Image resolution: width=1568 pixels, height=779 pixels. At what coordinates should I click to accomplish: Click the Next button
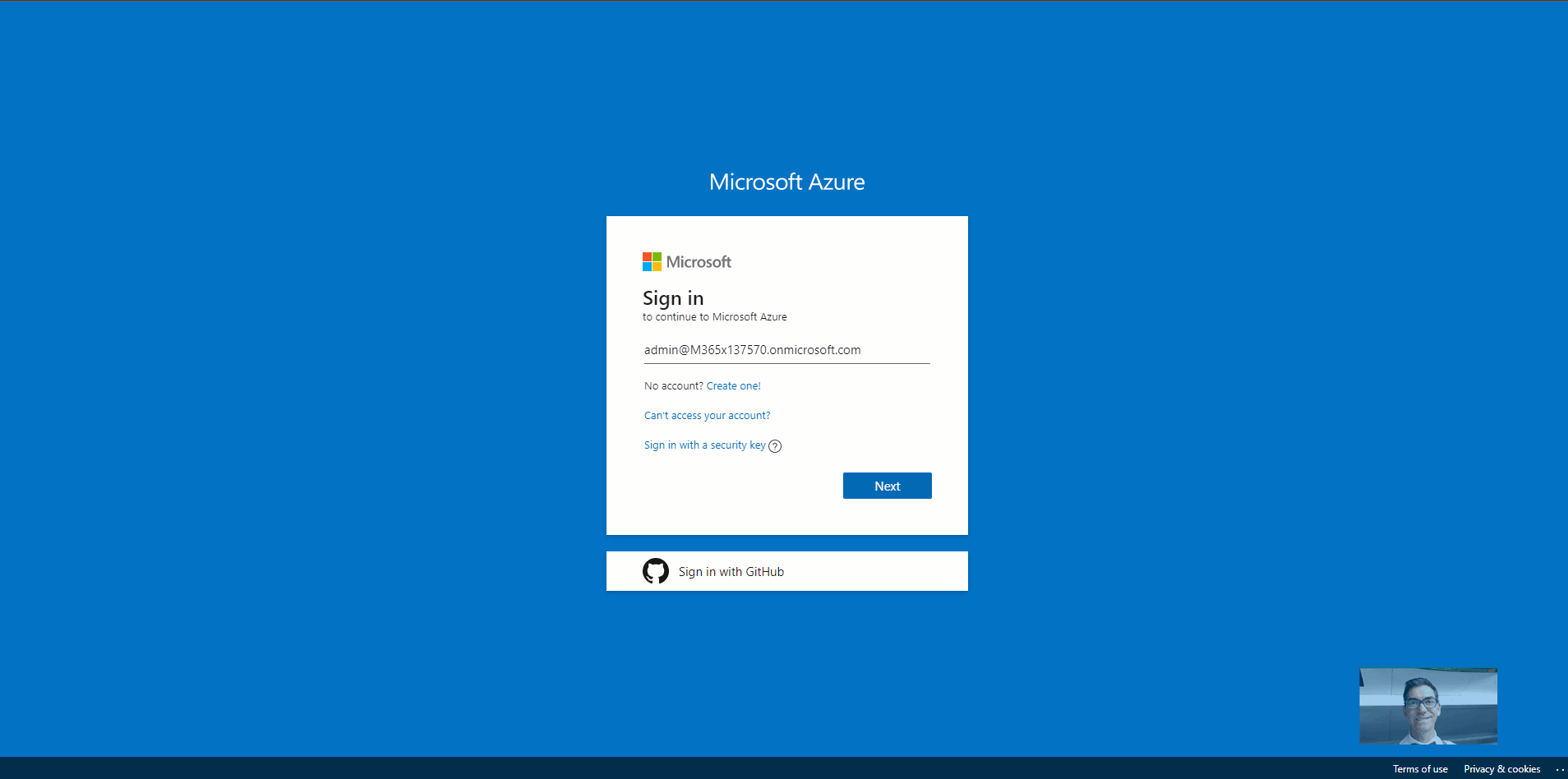click(888, 486)
